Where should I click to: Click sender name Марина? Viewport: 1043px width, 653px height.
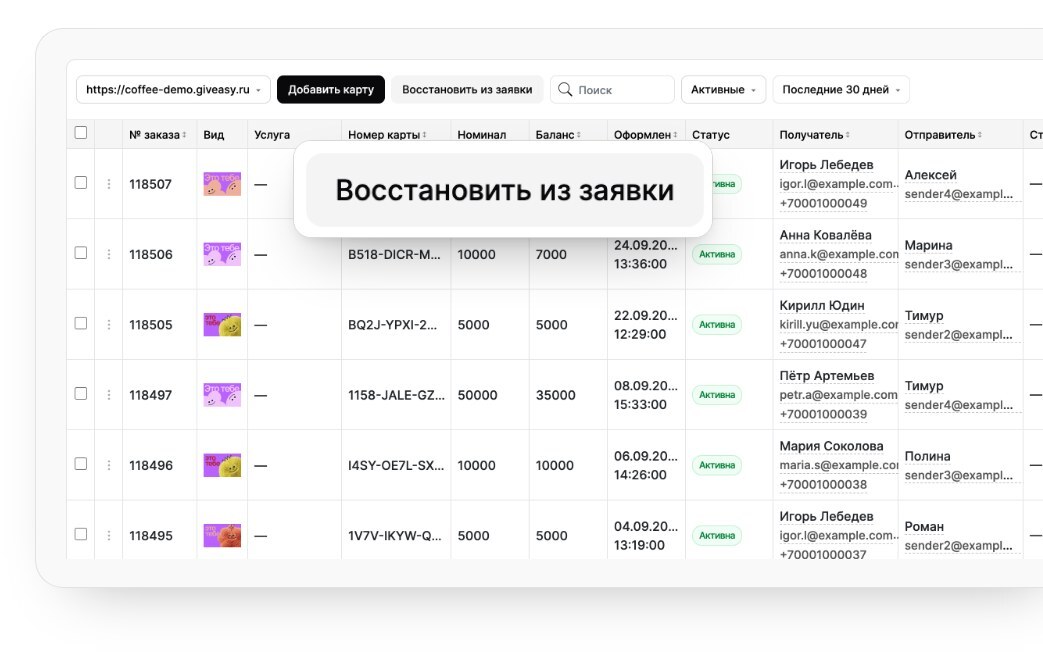pos(929,245)
